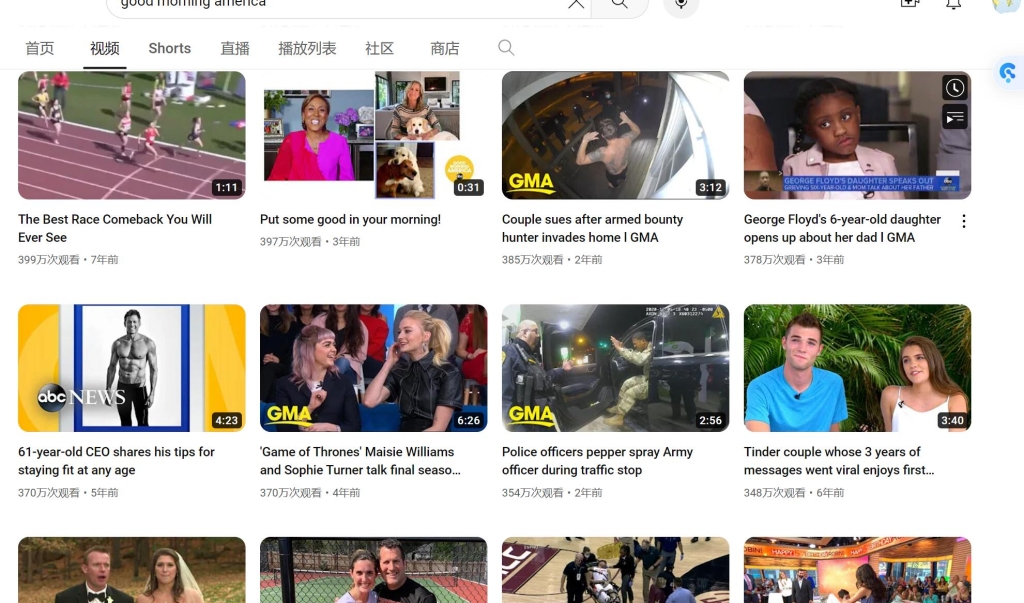This screenshot has width=1024, height=603.
Task: Play The Best Race Comeback thumbnail
Action: pyautogui.click(x=132, y=135)
